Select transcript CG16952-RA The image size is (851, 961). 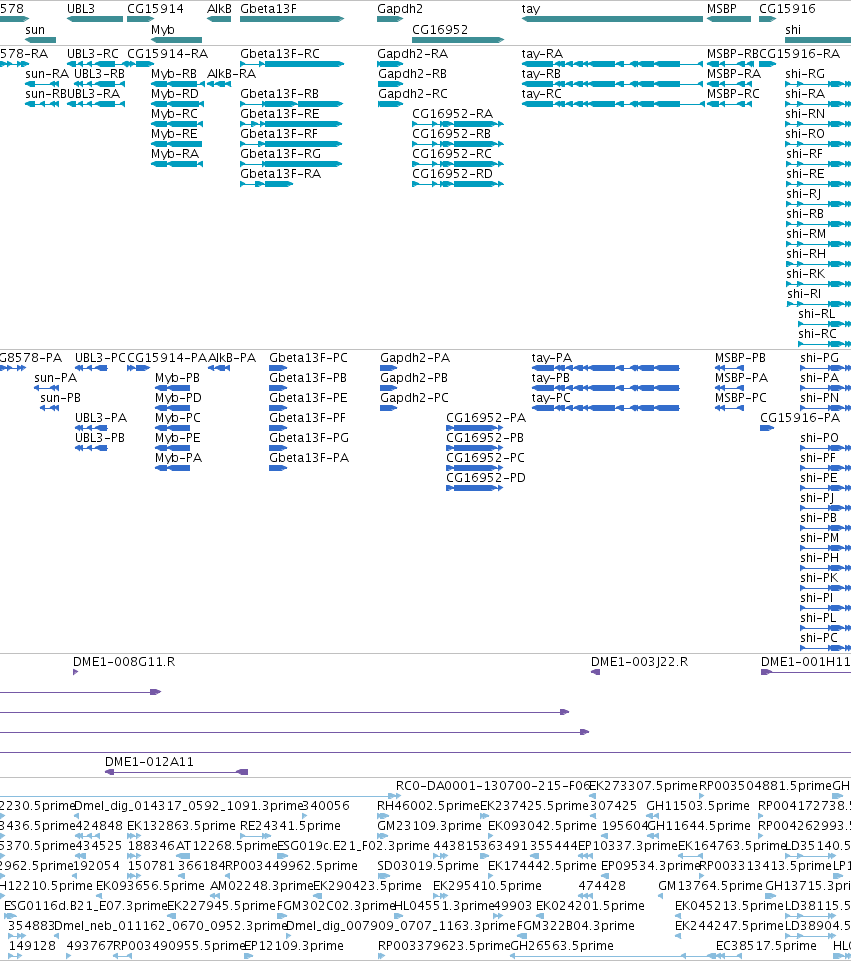click(x=458, y=124)
